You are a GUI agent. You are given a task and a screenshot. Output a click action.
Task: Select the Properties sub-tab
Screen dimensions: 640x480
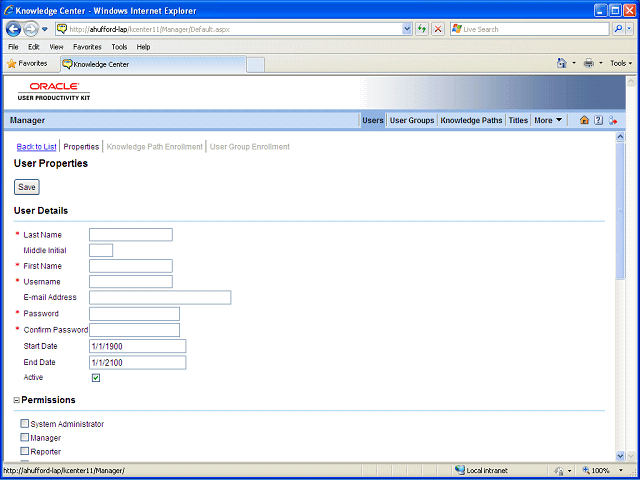tap(81, 147)
